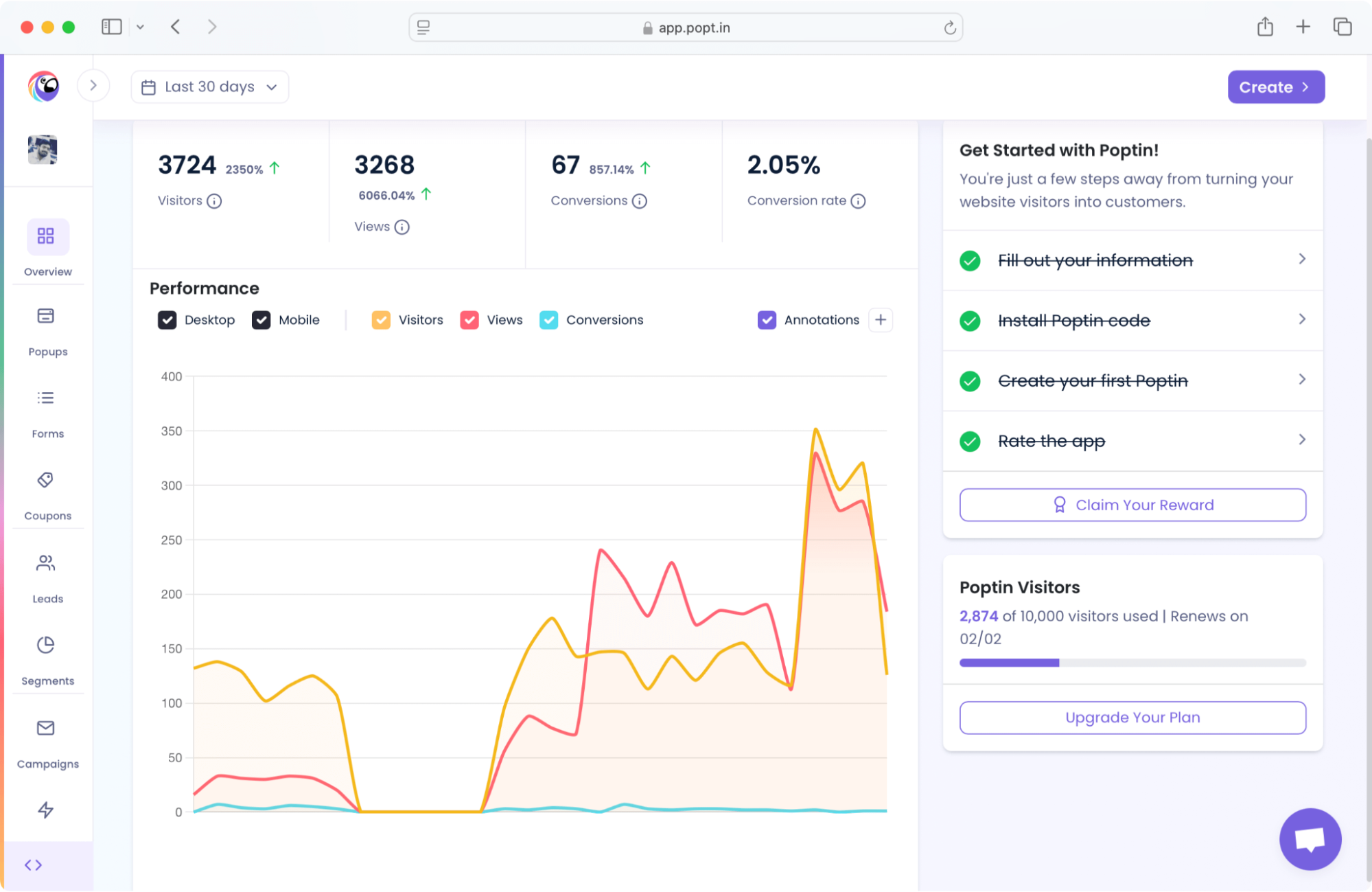Switch to the Overview tab
The height and width of the screenshot is (892, 1372).
(x=47, y=247)
